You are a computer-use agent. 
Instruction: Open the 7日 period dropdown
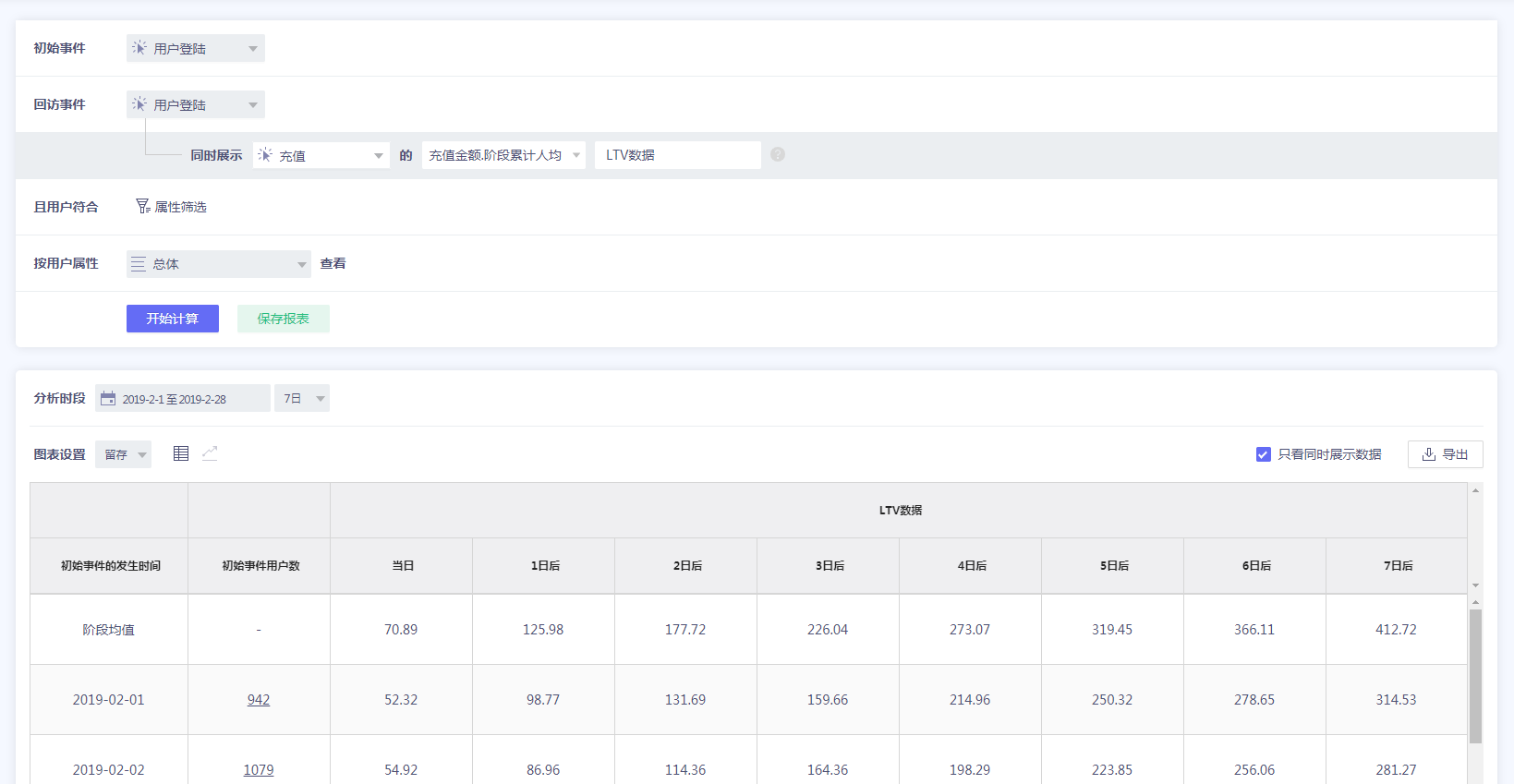pos(302,399)
